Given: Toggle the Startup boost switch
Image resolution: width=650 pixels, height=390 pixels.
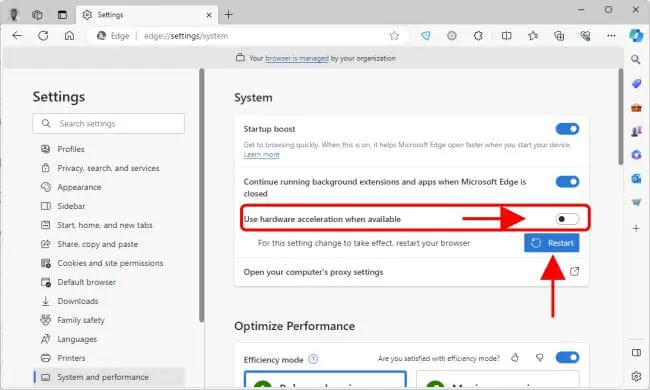Looking at the screenshot, I should click(x=568, y=129).
